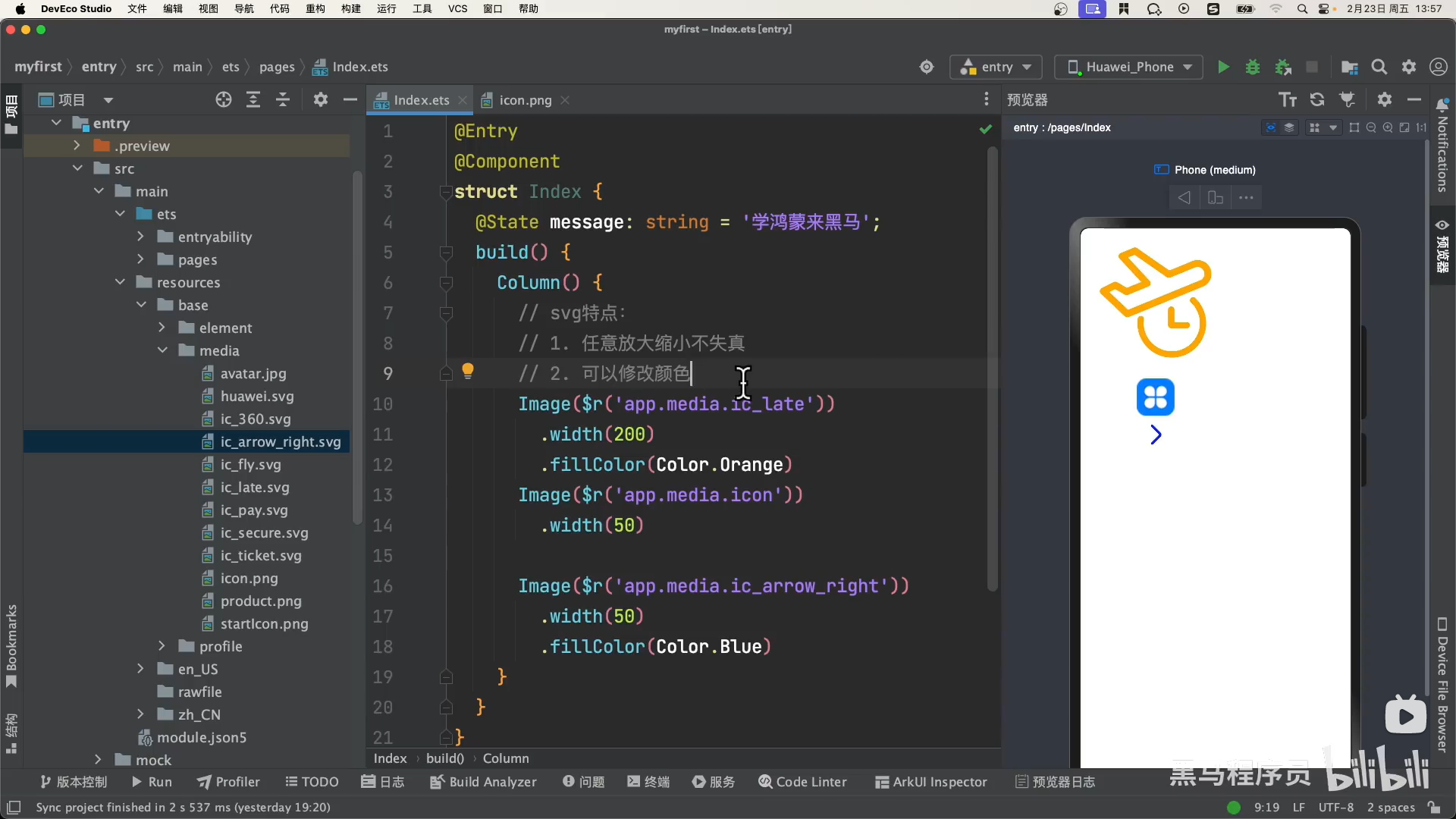Toggle the previewer layers view
Image resolution: width=1456 pixels, height=819 pixels.
[1289, 127]
